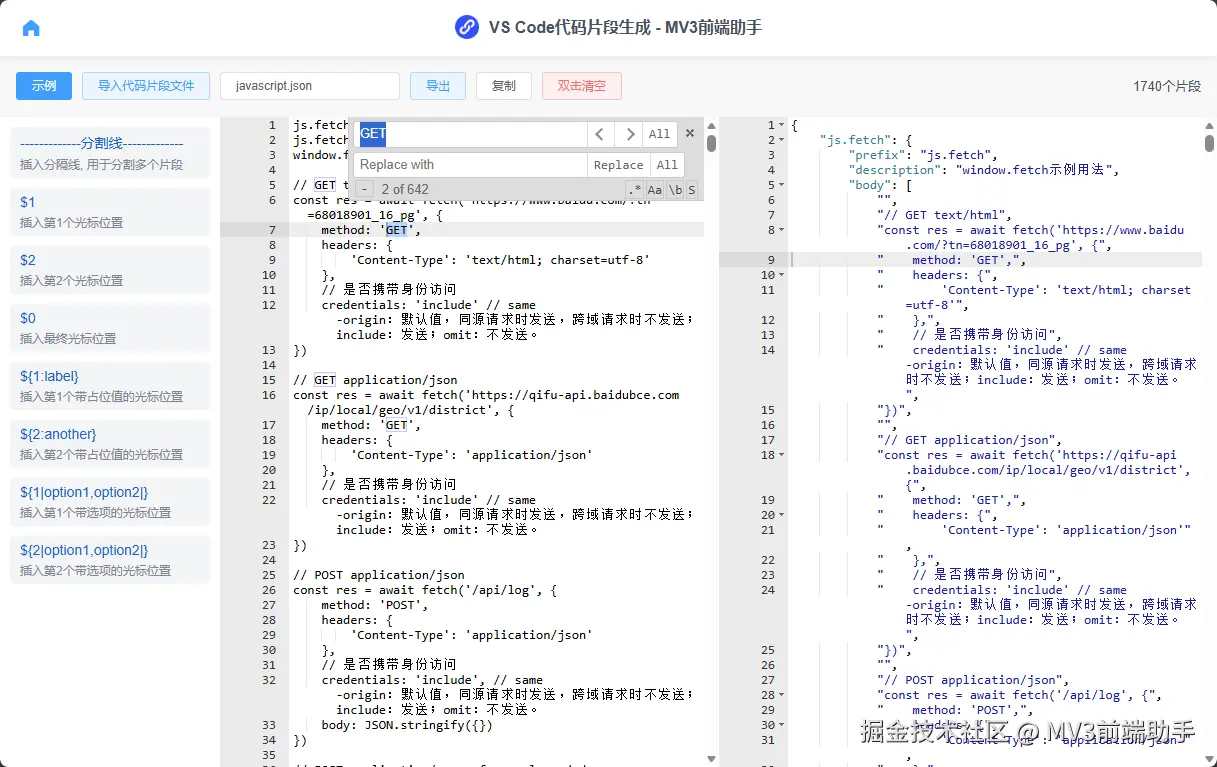Toggle RegExp search option

[635, 190]
